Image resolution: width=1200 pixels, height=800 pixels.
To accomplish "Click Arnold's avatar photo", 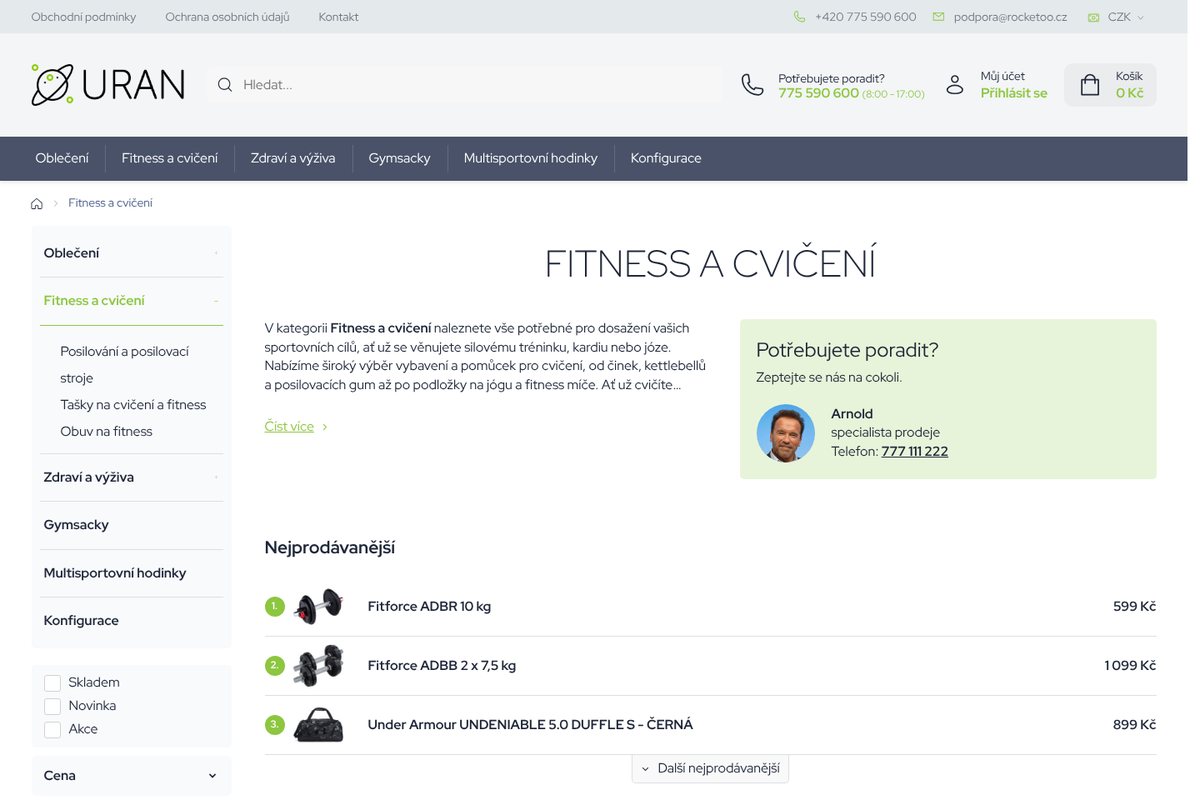I will (785, 433).
